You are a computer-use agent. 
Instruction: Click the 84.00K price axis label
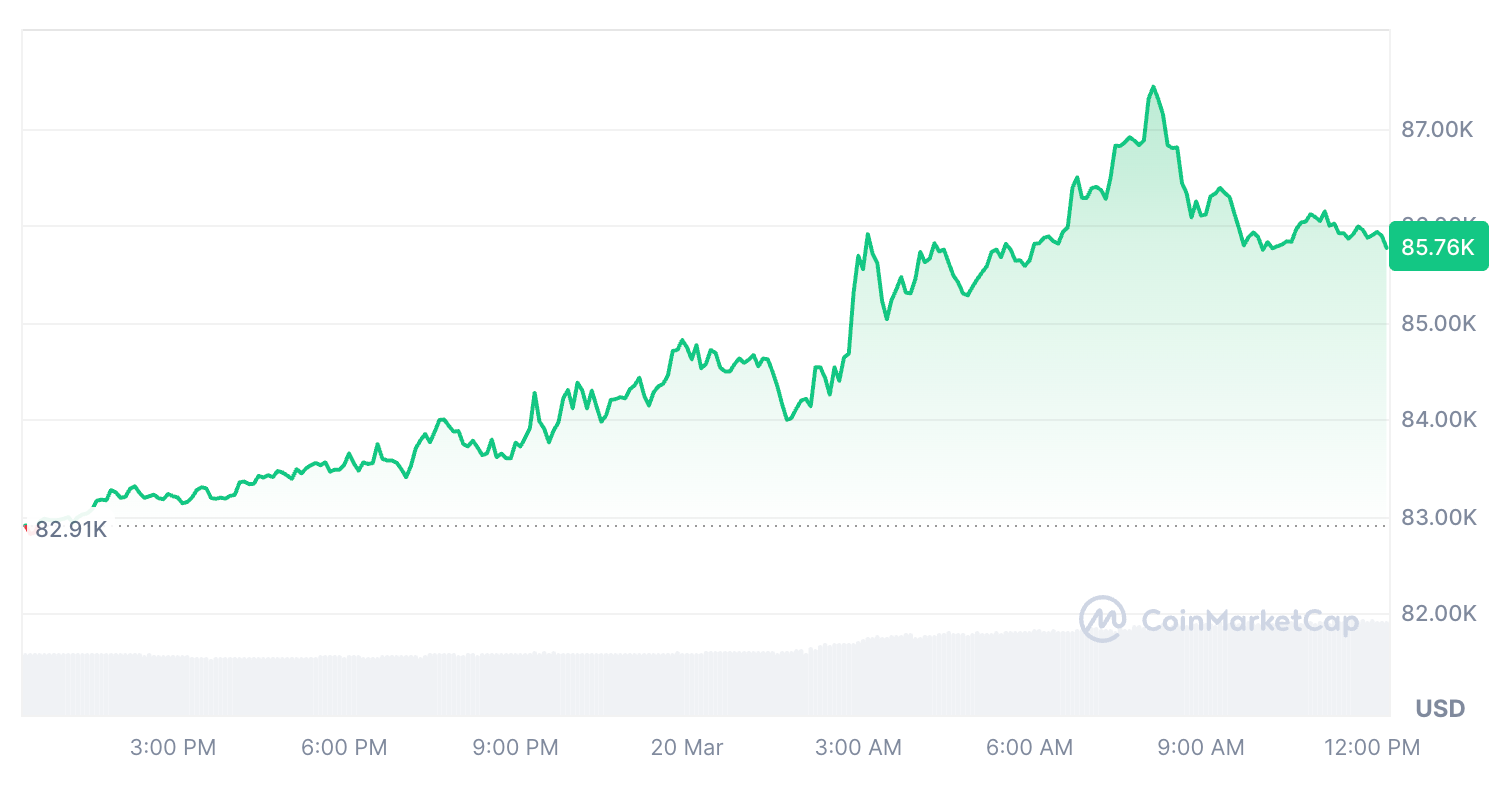coord(1438,420)
